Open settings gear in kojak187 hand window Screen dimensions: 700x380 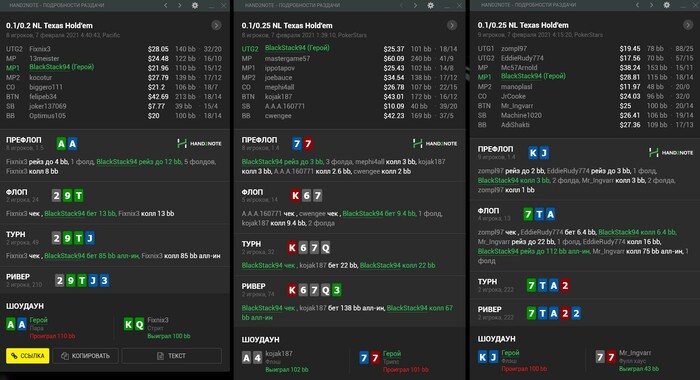430,5
